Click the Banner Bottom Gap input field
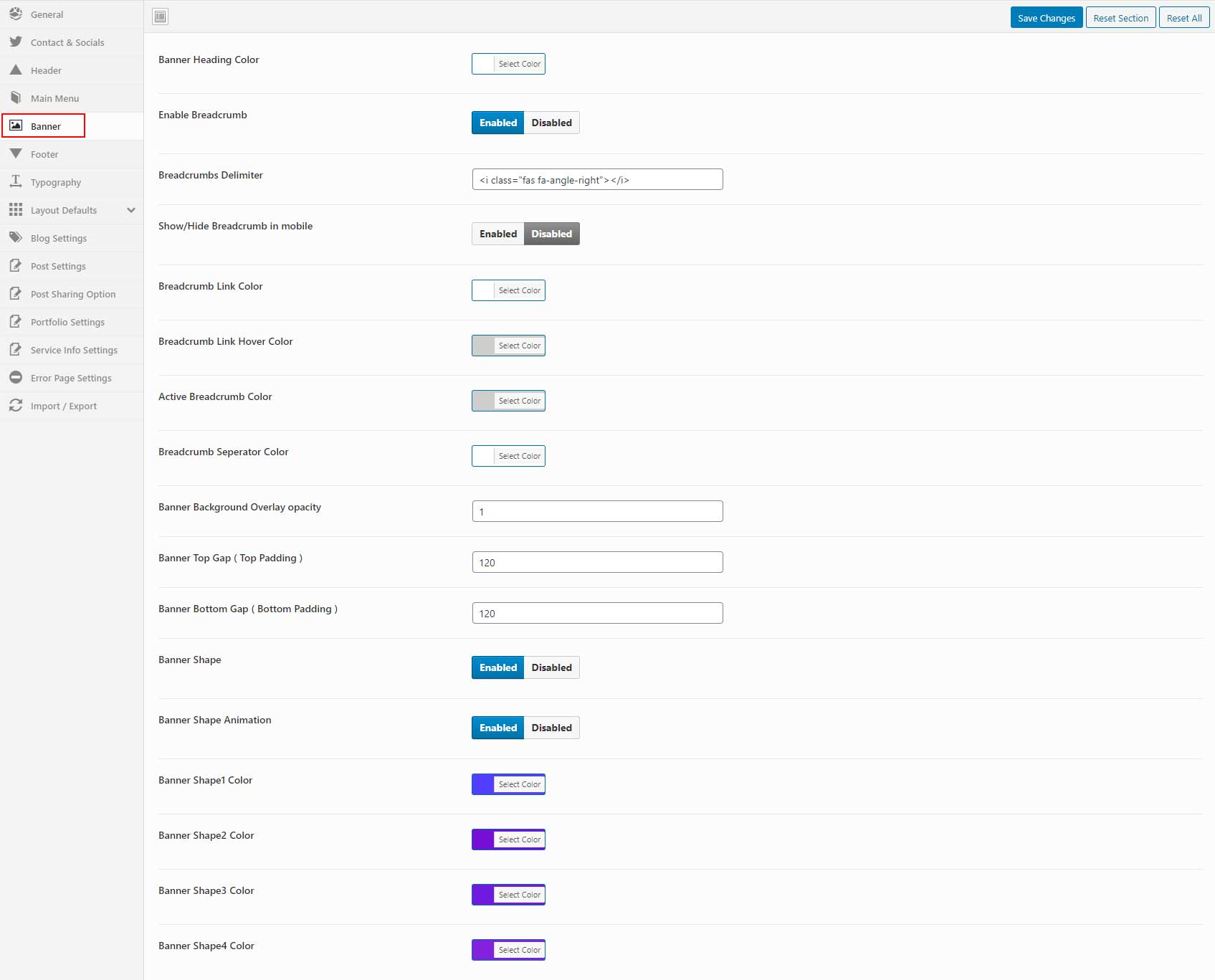 [597, 613]
